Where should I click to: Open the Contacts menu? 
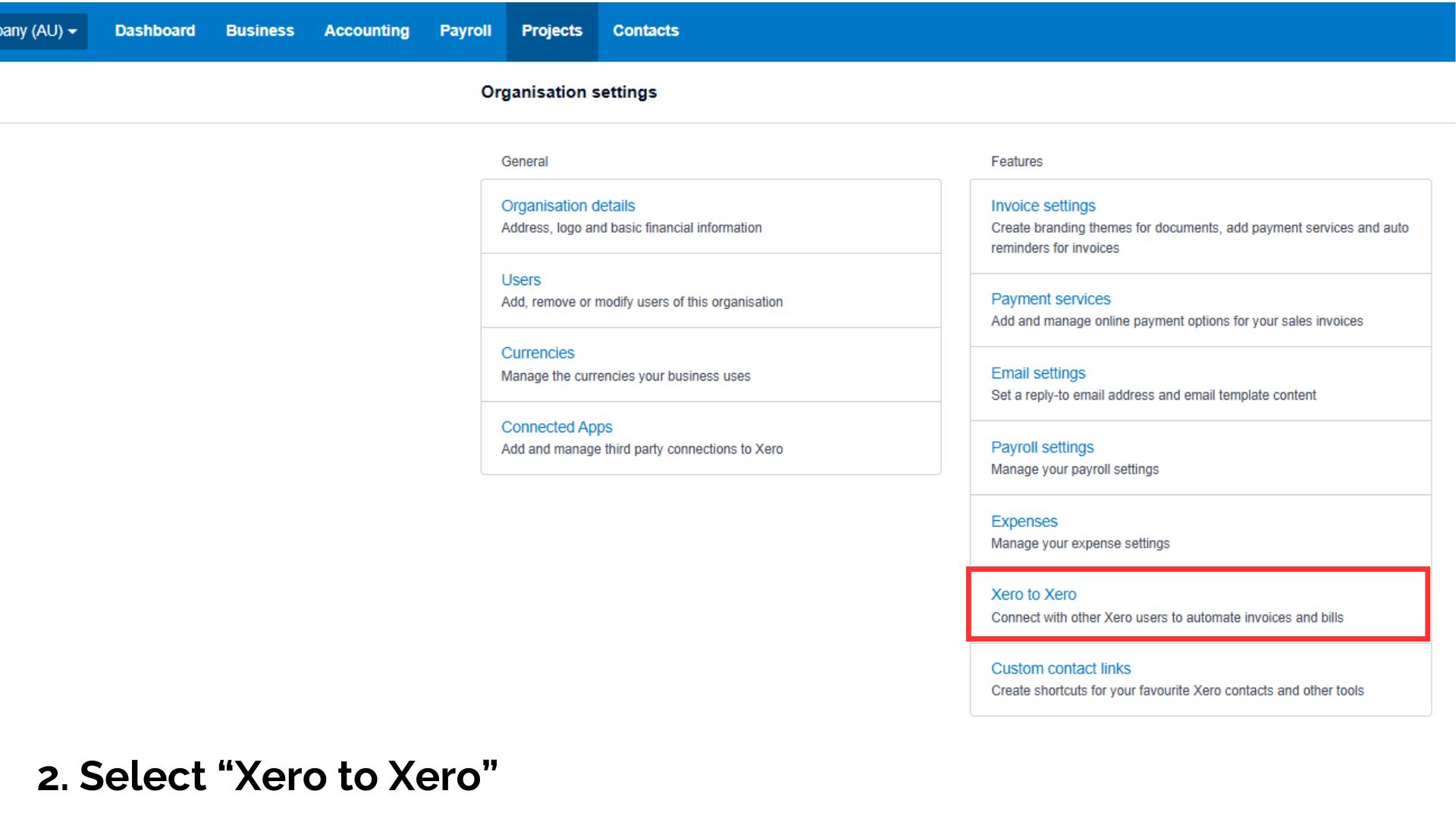coord(645,31)
